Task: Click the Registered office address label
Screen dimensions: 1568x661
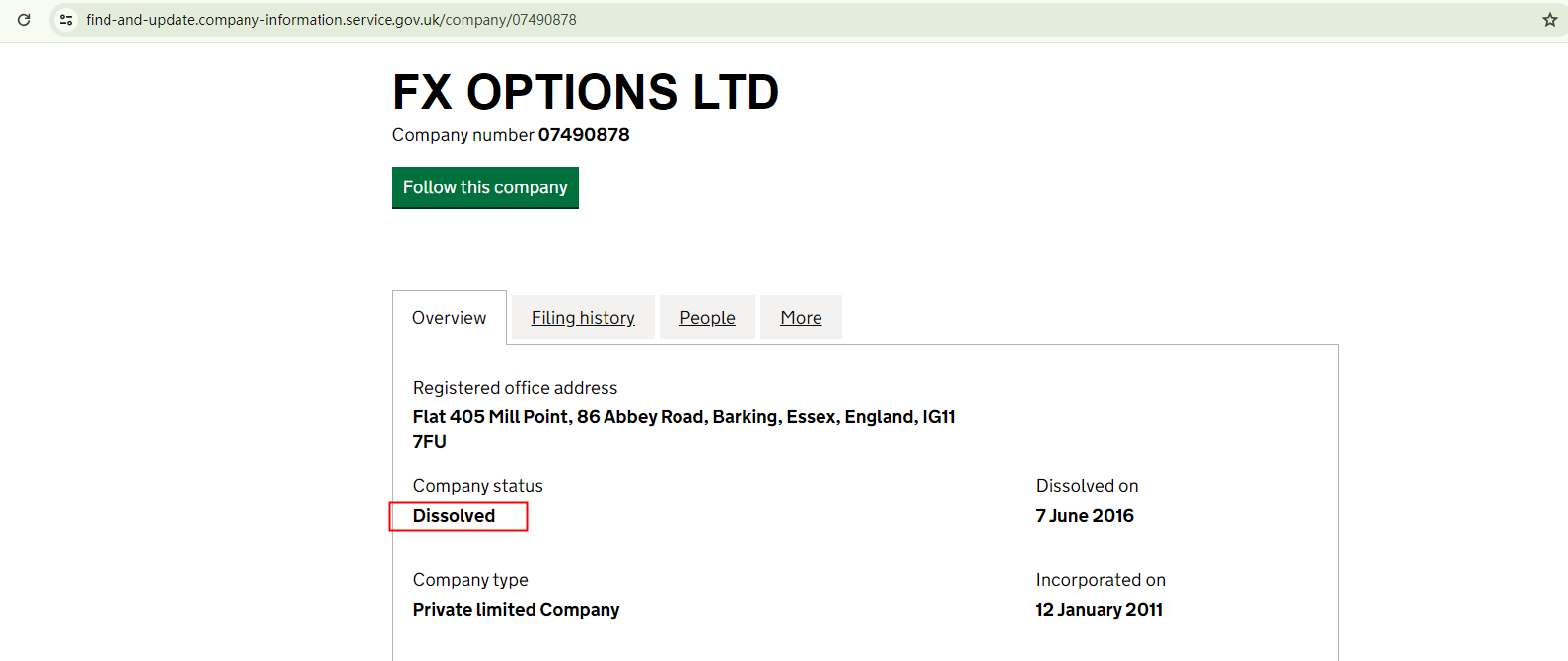Action: click(x=515, y=388)
